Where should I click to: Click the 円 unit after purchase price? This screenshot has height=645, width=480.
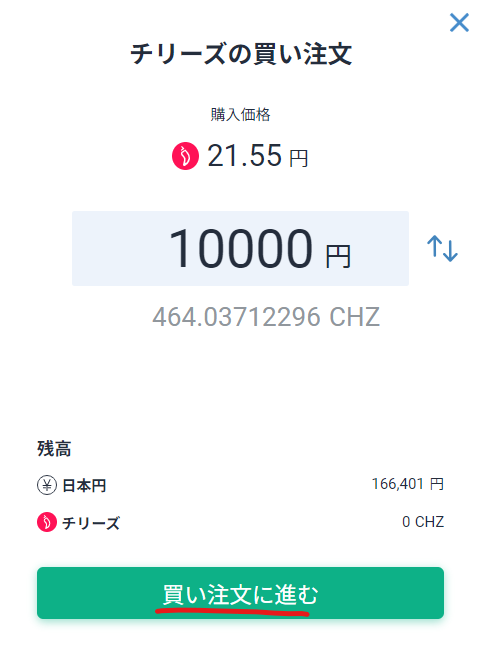click(x=299, y=159)
